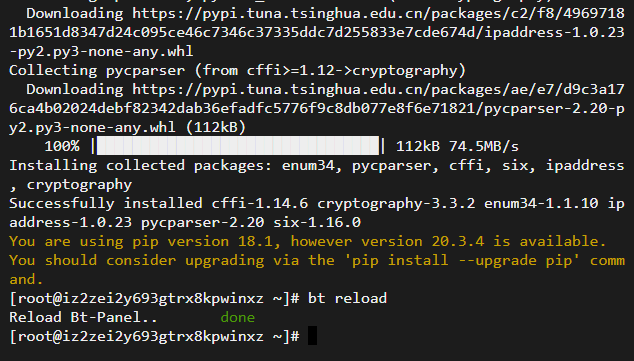Click the '-py2.py3-none-any.whl' line
This screenshot has width=634, height=361.
101,51
